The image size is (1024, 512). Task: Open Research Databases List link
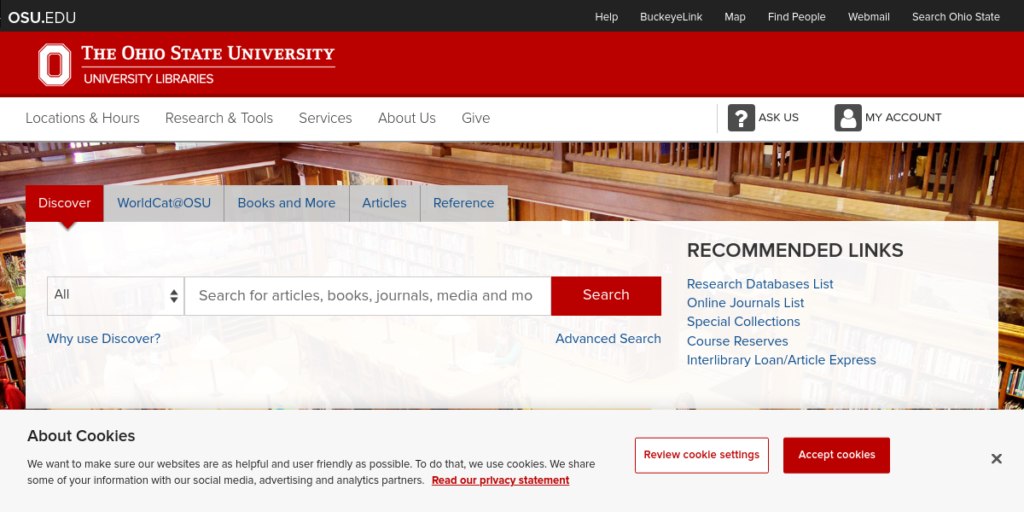(760, 284)
